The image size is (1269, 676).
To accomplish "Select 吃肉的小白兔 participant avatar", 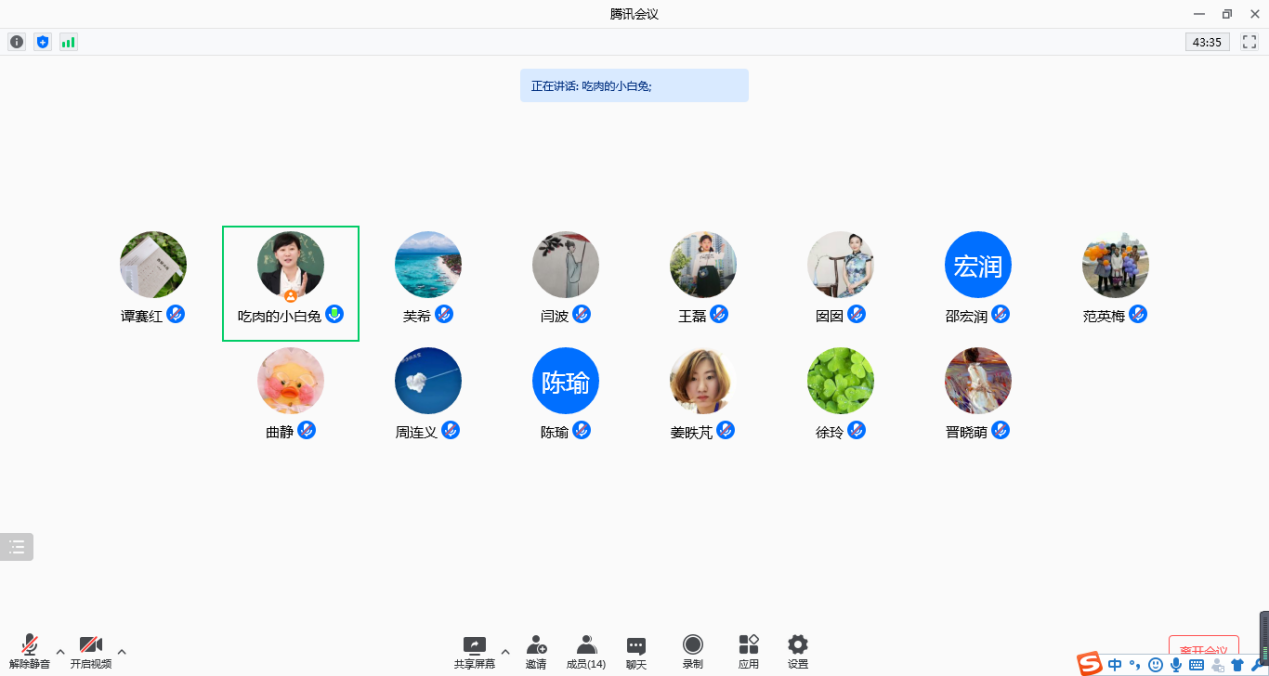I will coord(290,265).
